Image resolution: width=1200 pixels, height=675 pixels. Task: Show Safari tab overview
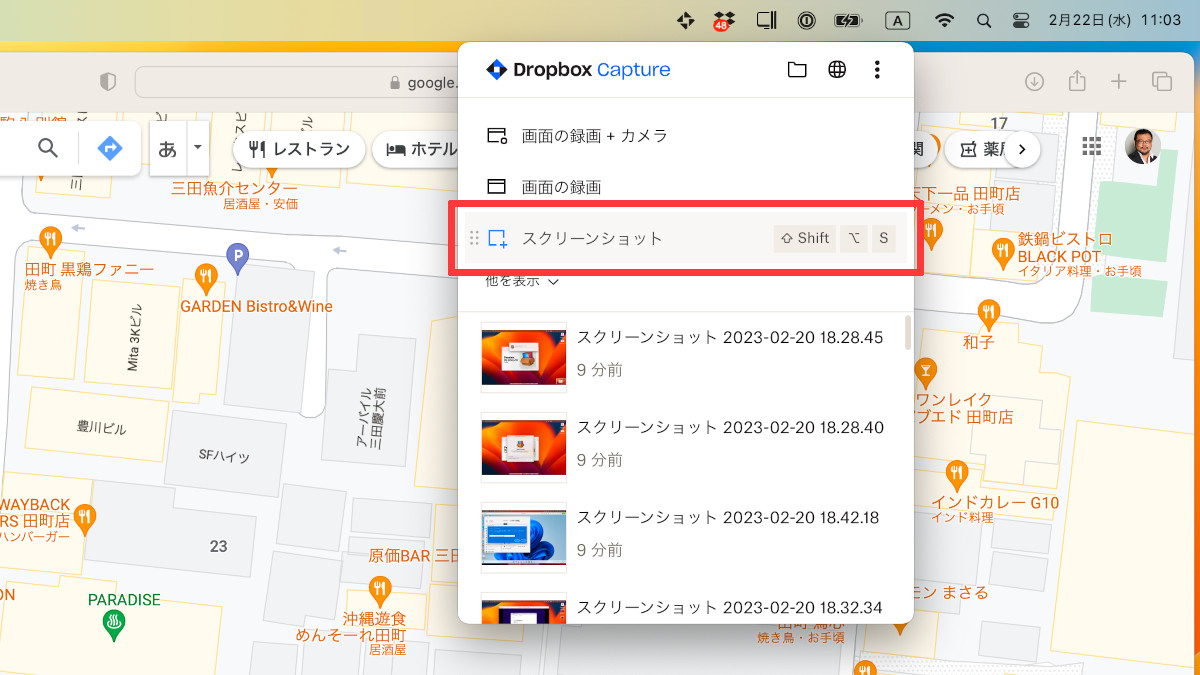[1162, 82]
